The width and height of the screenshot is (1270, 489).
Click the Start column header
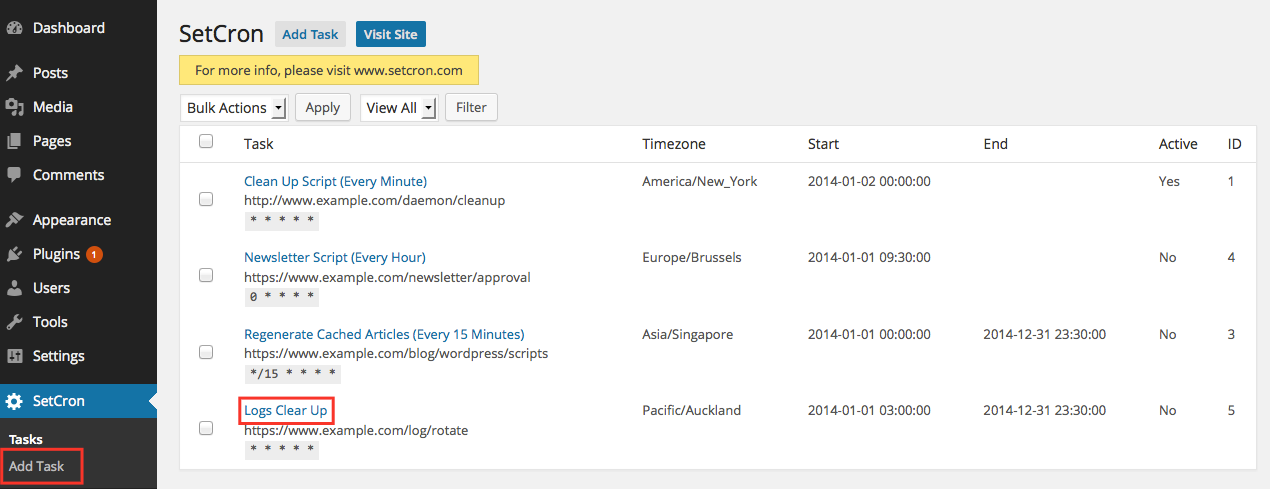click(x=823, y=144)
